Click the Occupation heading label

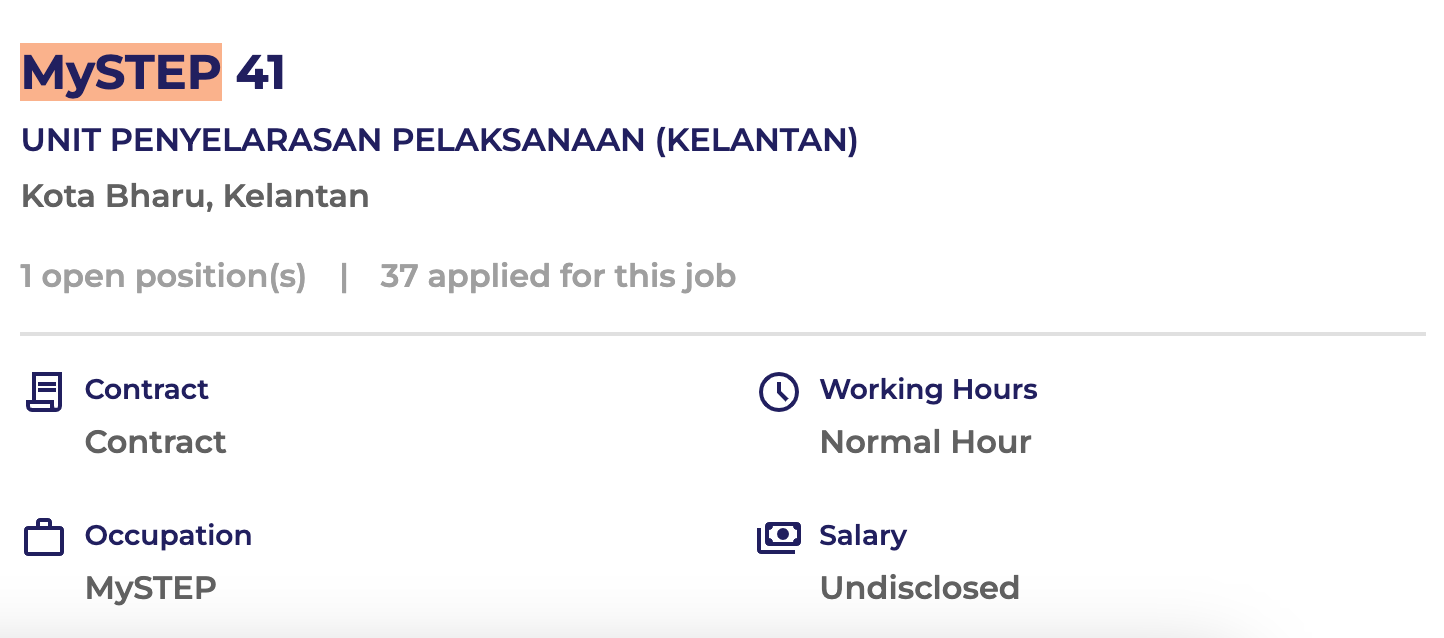pos(168,535)
